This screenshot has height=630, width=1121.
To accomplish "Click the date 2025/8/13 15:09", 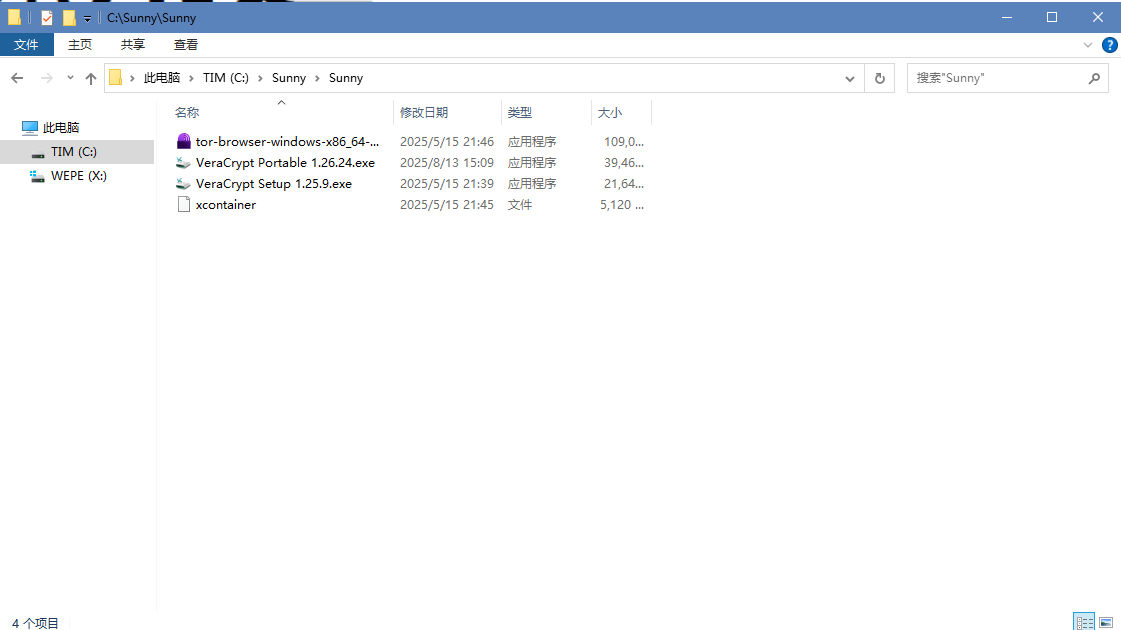I will pyautogui.click(x=447, y=163).
